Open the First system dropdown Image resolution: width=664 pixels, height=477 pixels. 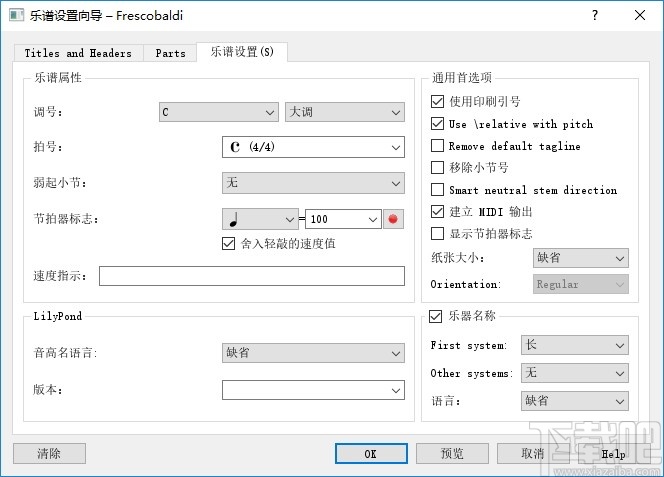click(x=575, y=345)
